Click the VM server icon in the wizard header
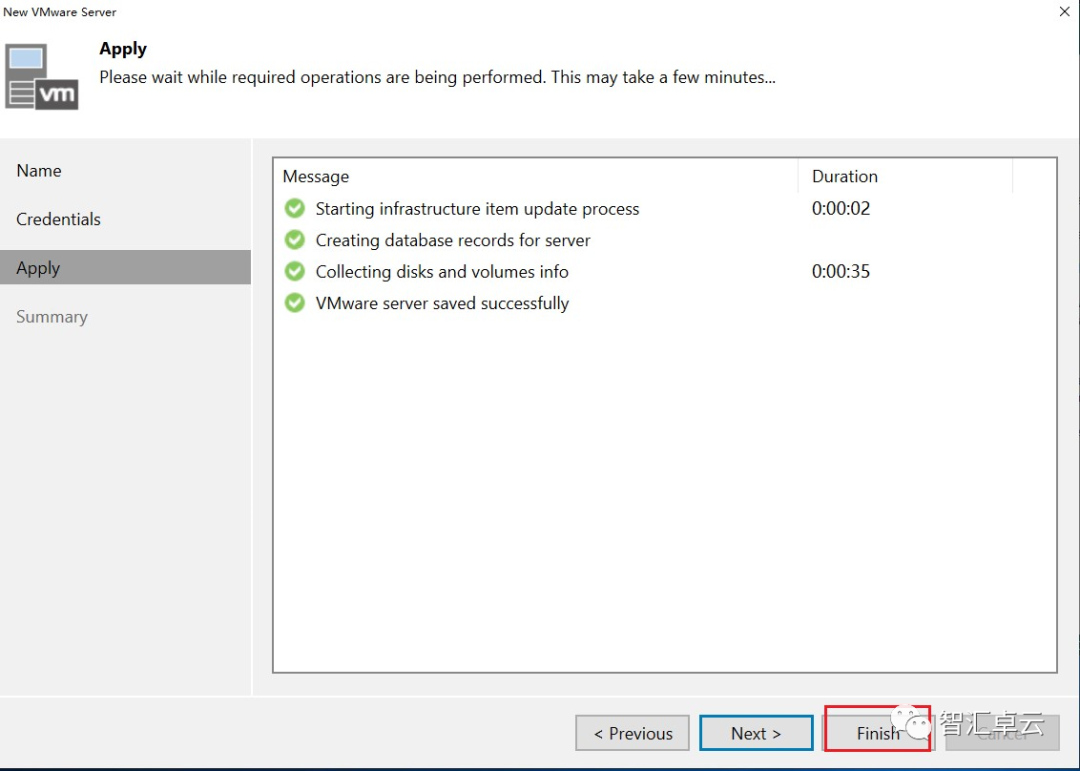1080x771 pixels. coord(41,76)
